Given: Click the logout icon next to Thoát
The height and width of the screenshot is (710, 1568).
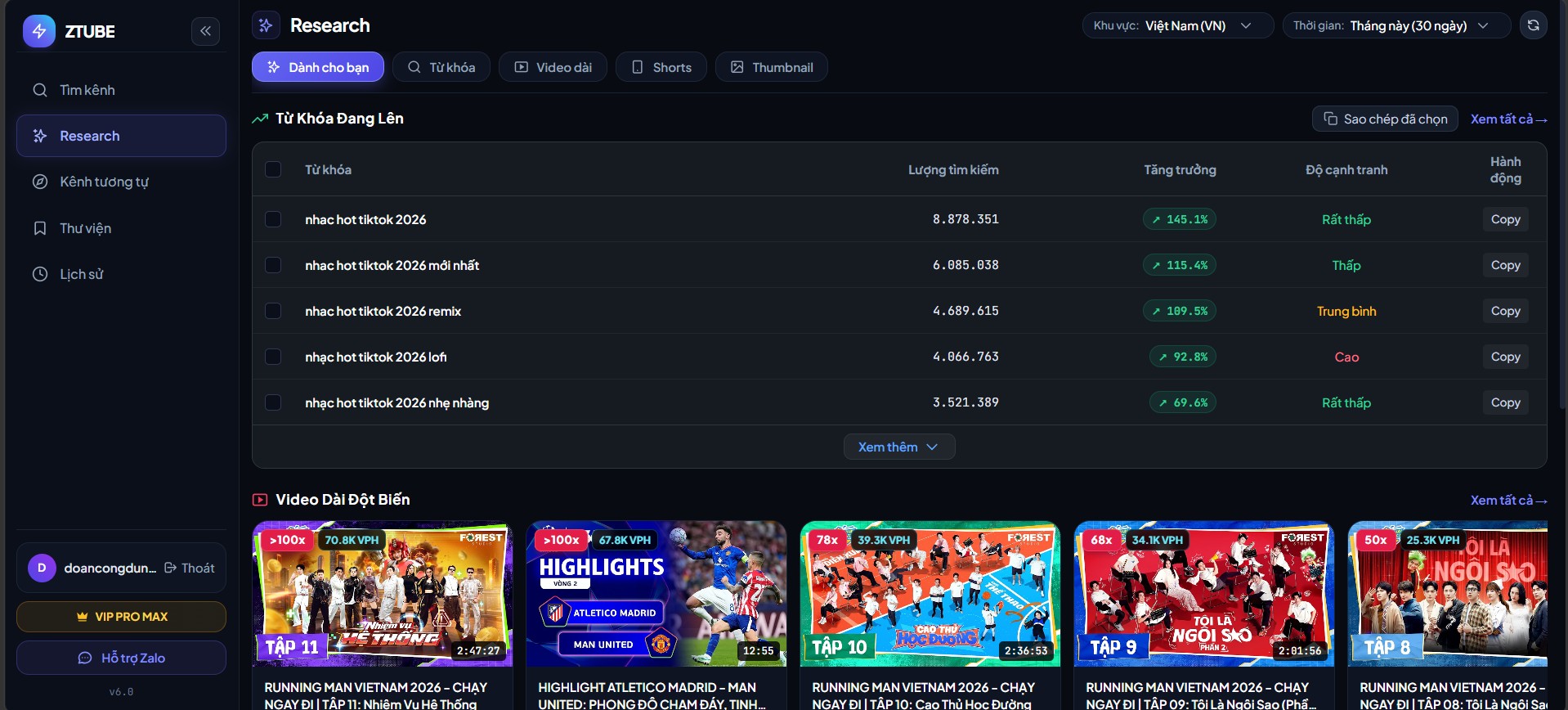Looking at the screenshot, I should pyautogui.click(x=170, y=568).
